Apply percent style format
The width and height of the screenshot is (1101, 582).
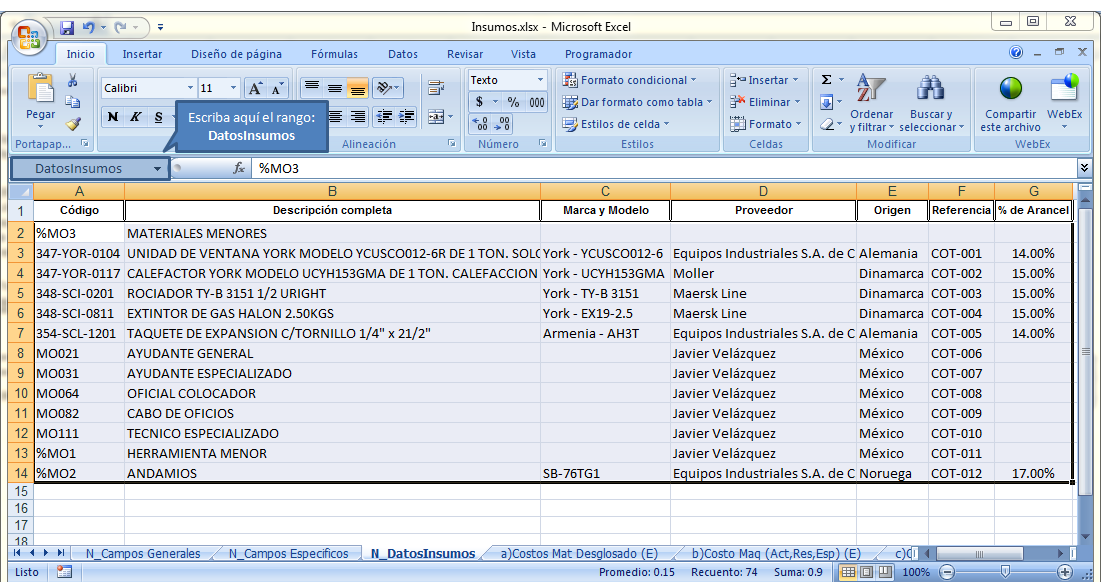(x=513, y=102)
